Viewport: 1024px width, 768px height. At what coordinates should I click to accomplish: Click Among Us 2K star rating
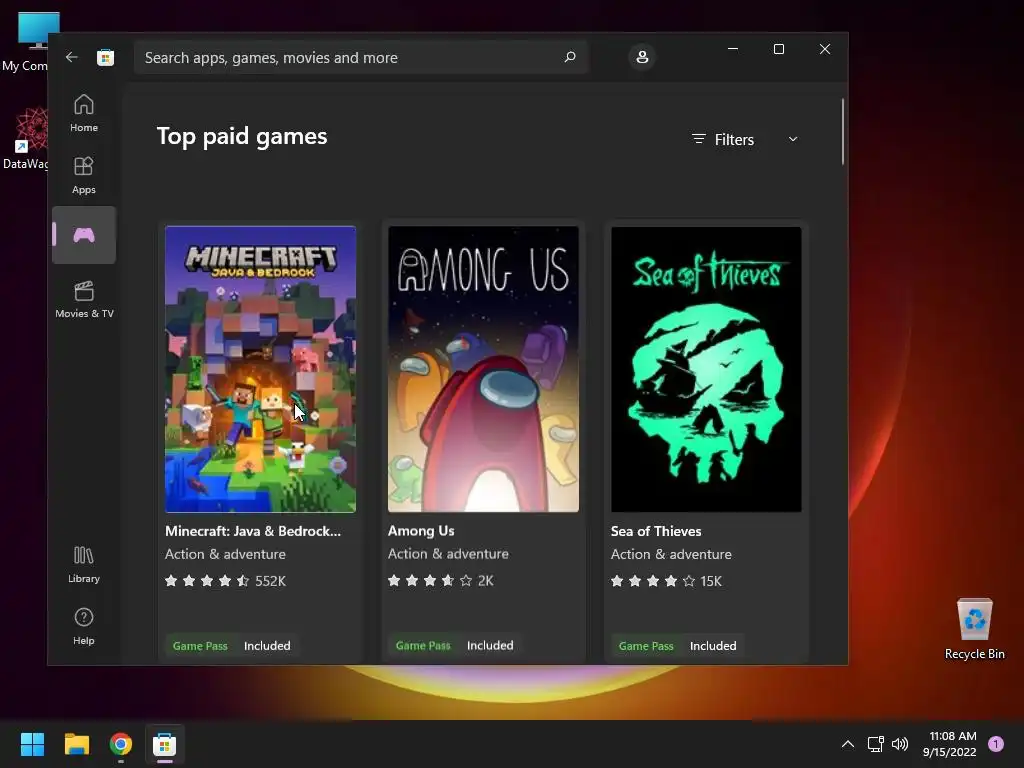tap(441, 581)
